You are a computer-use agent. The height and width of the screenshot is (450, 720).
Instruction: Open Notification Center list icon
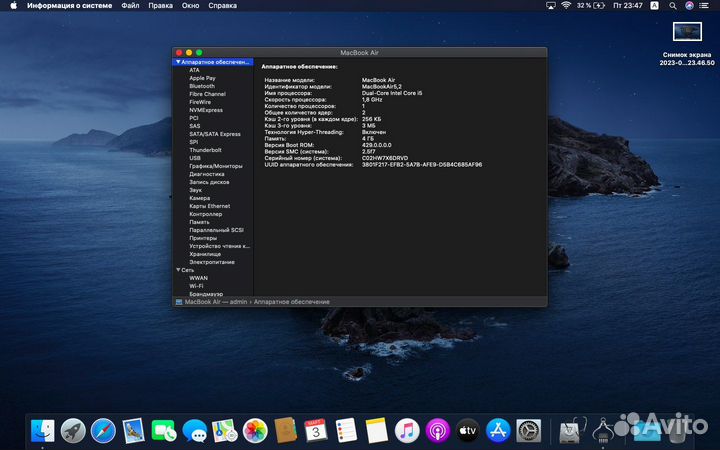point(704,6)
